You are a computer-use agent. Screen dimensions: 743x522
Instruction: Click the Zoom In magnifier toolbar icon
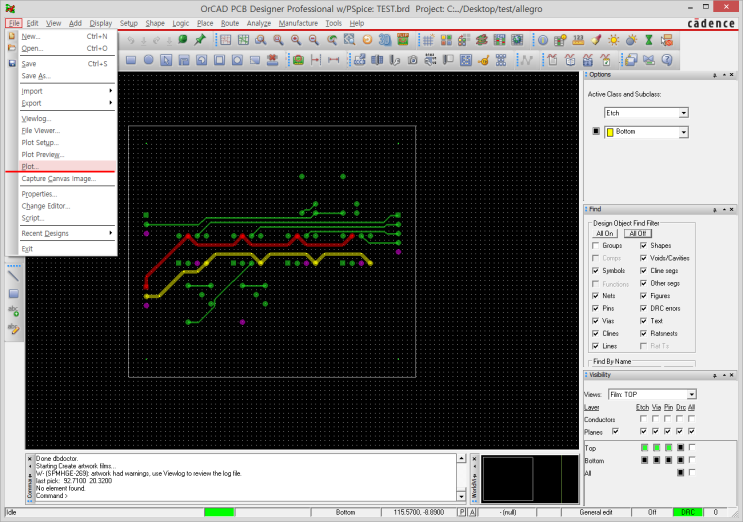coord(295,40)
